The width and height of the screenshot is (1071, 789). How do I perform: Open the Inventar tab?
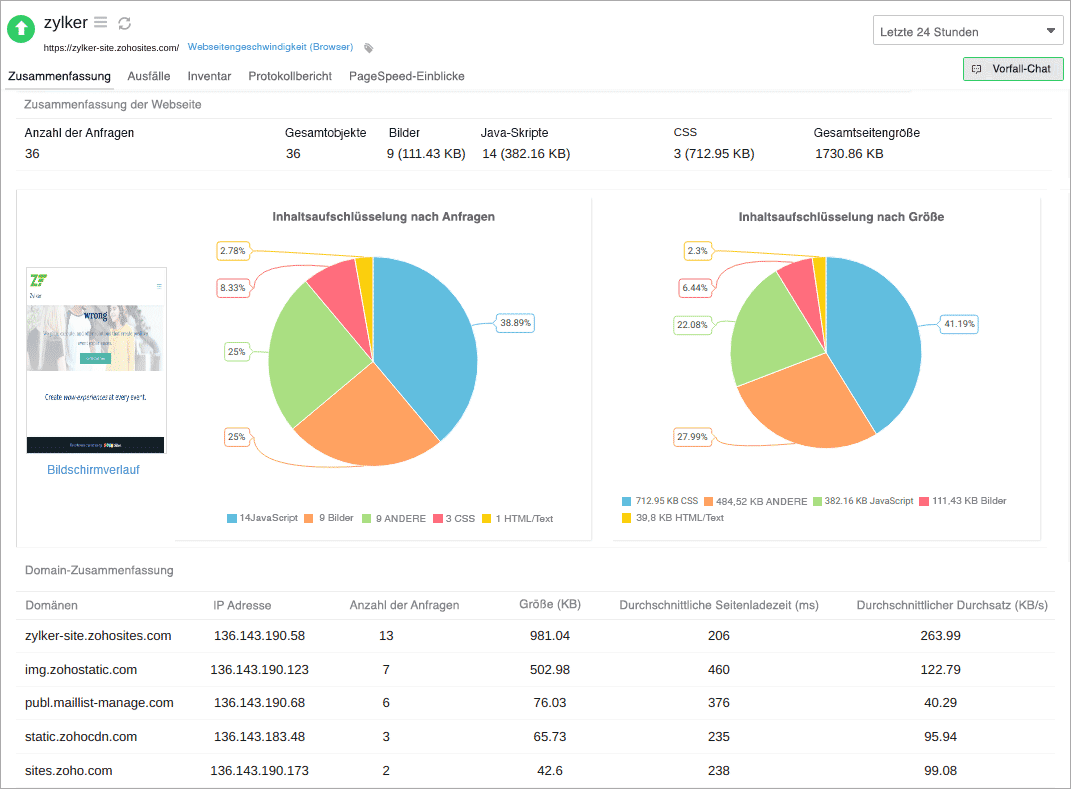coord(209,75)
